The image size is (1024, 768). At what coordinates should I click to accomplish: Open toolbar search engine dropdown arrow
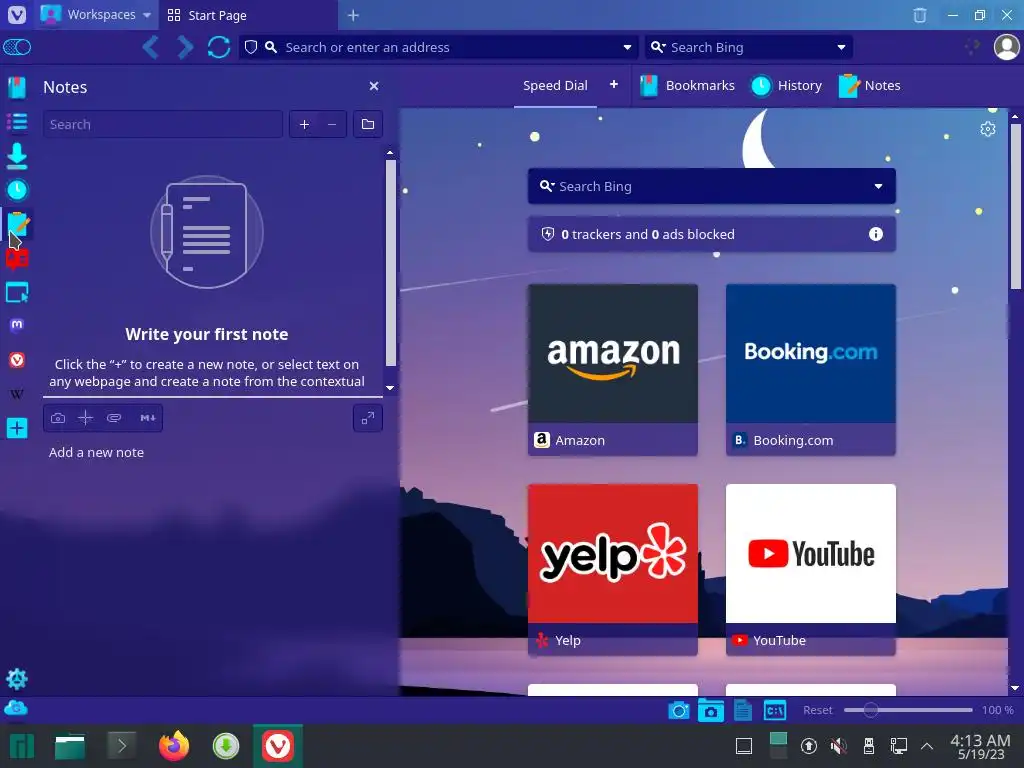point(841,47)
